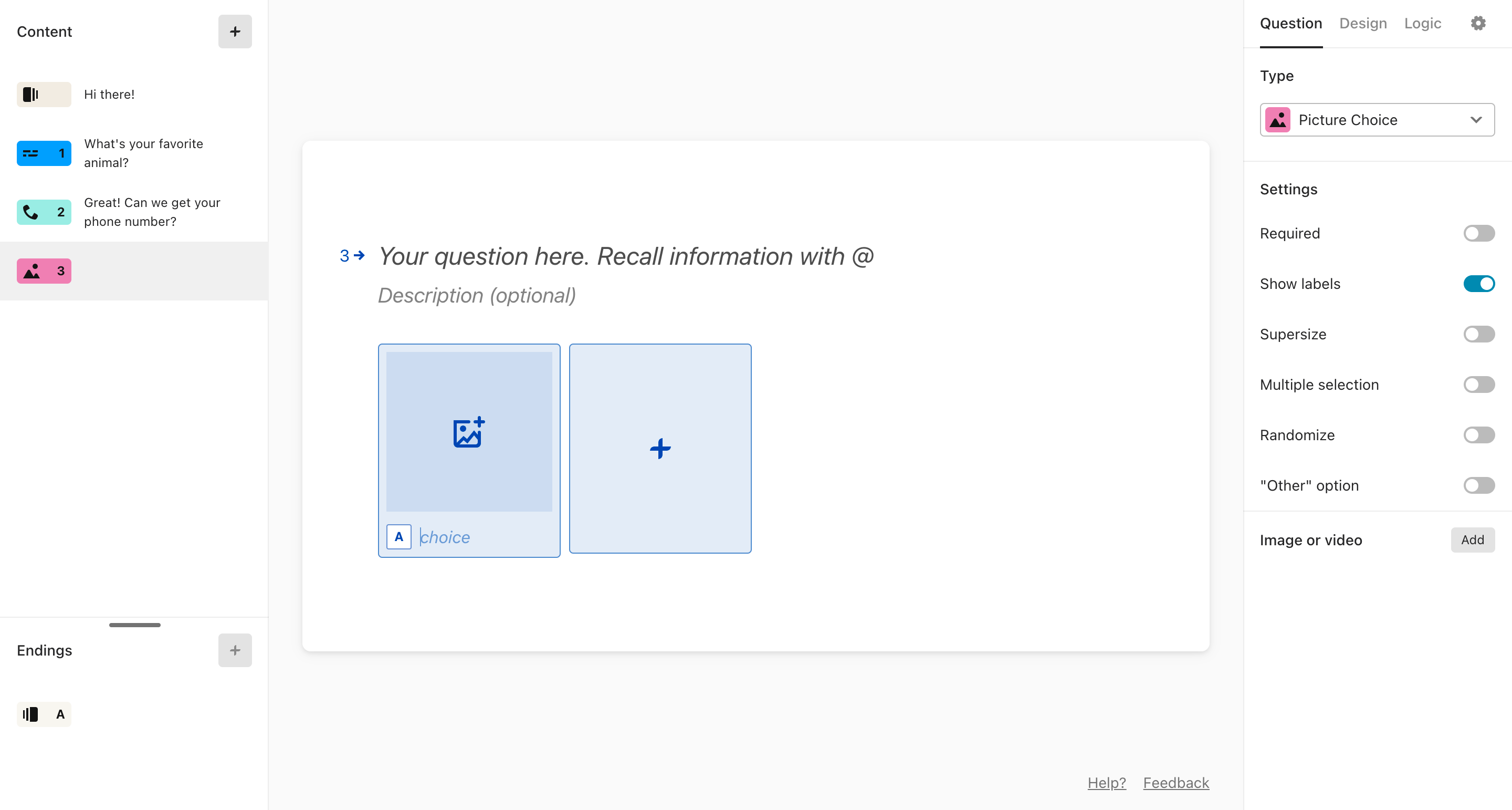Click the pink Picture Choice type icon
Image resolution: width=1512 pixels, height=810 pixels.
[x=1278, y=120]
